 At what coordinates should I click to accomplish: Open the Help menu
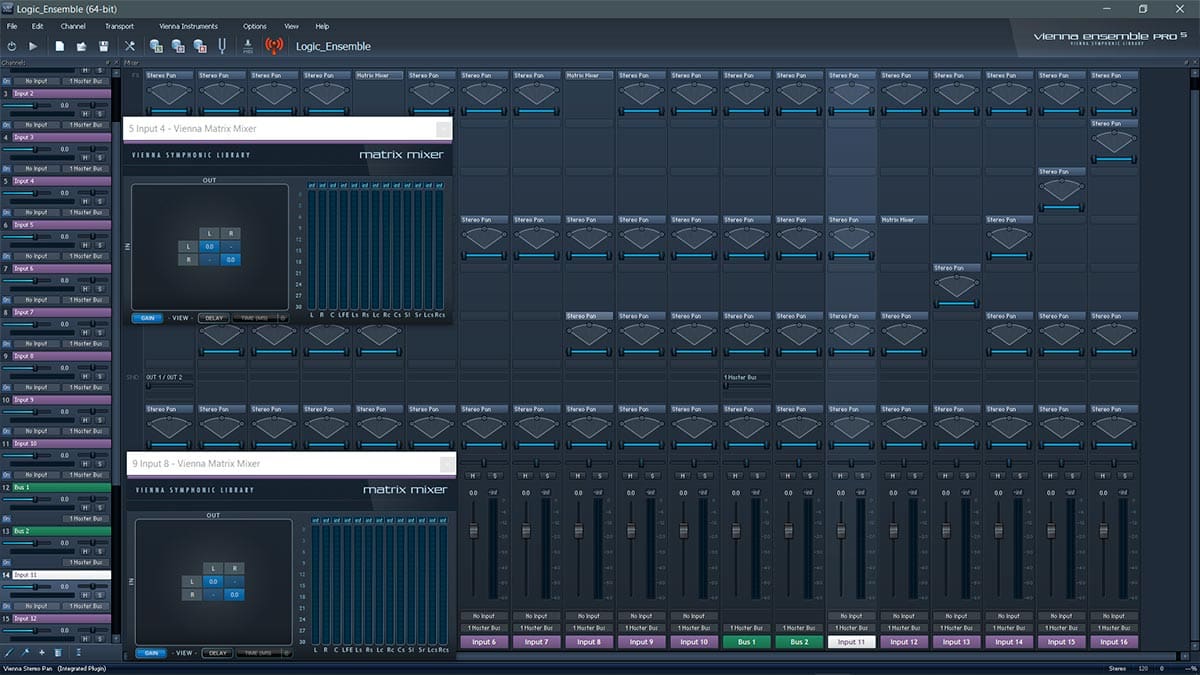[322, 26]
